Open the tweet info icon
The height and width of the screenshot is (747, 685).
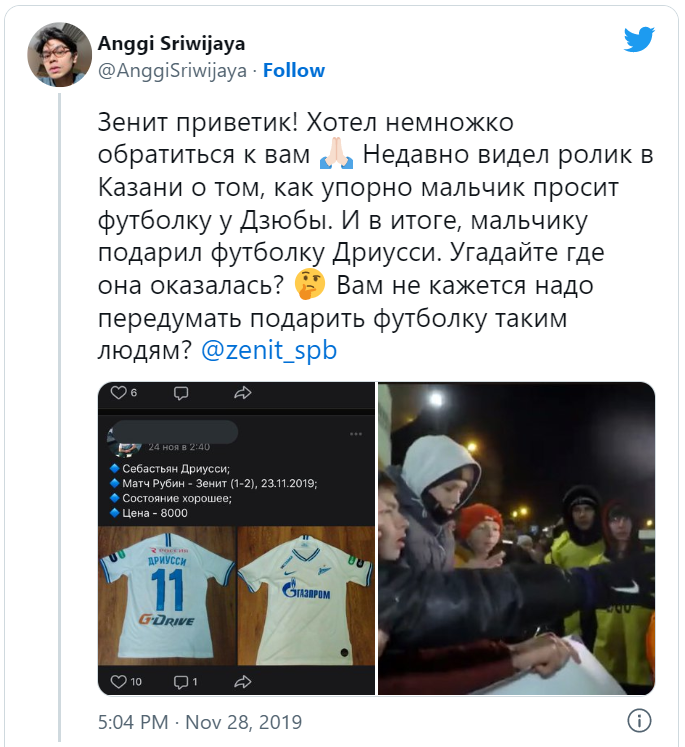pos(639,721)
